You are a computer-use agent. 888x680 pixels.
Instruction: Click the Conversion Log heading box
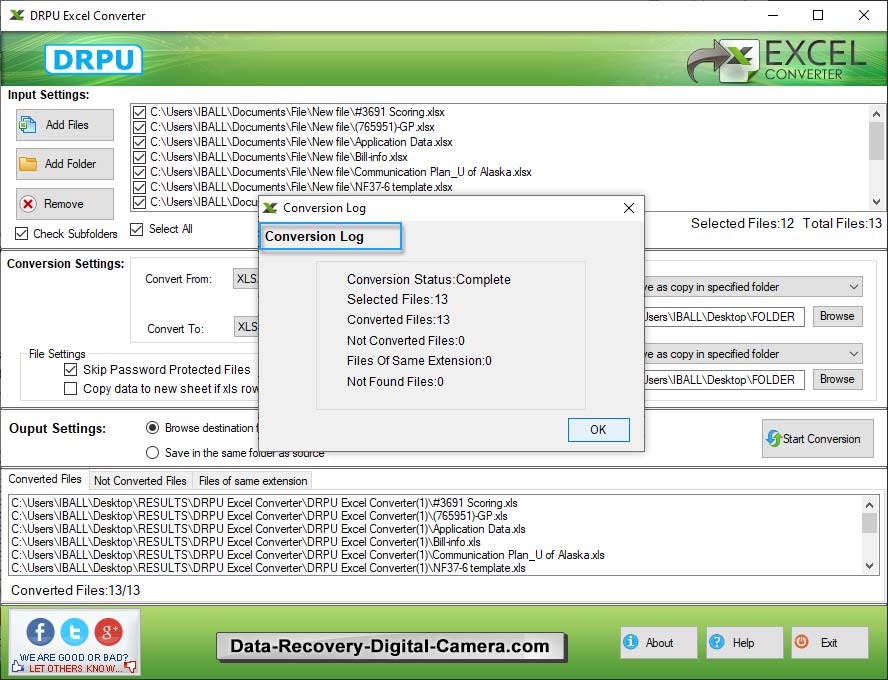coord(331,237)
